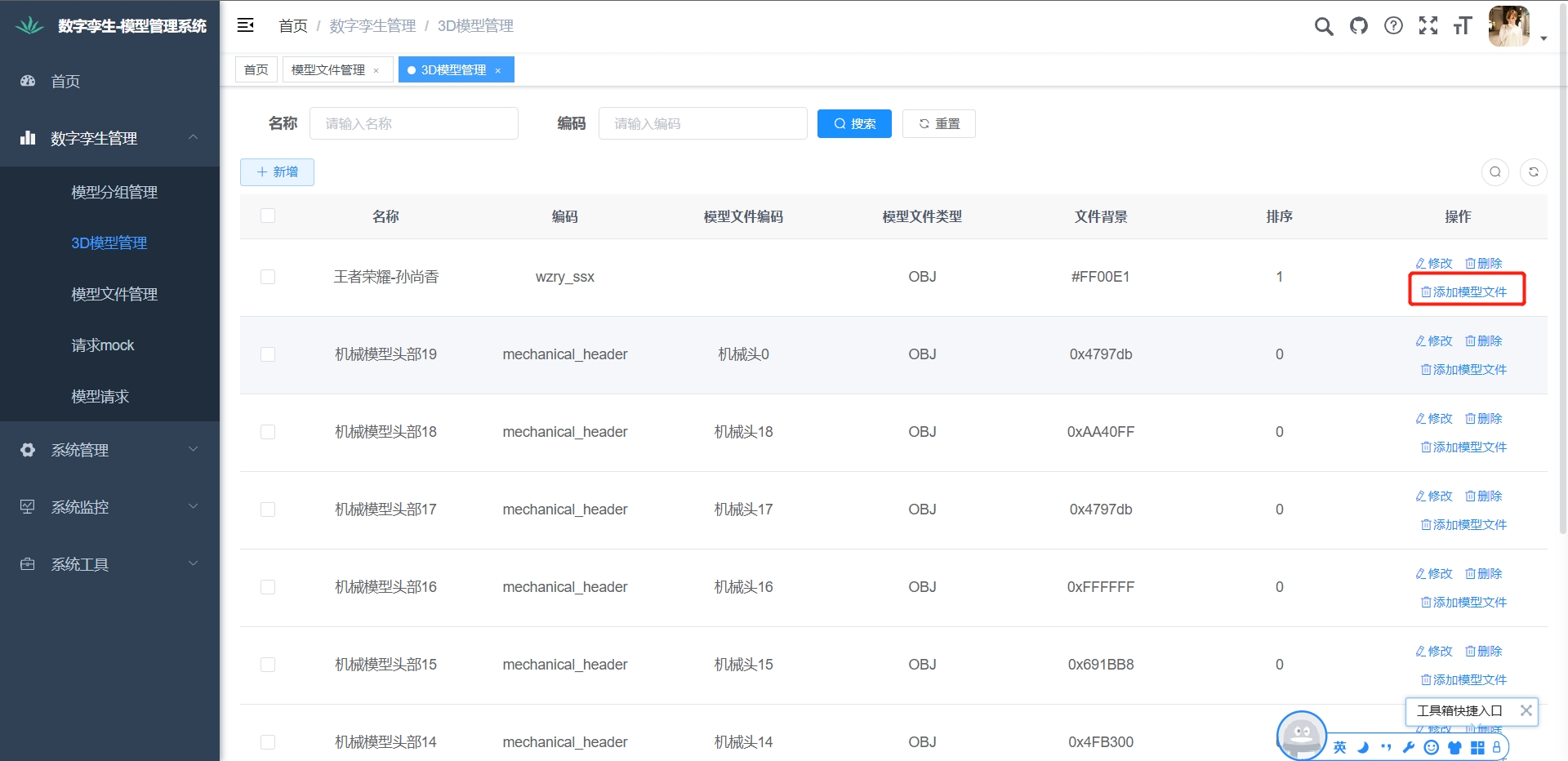Open 请求mock in the sidebar
This screenshot has width=1568, height=761.
103,345
